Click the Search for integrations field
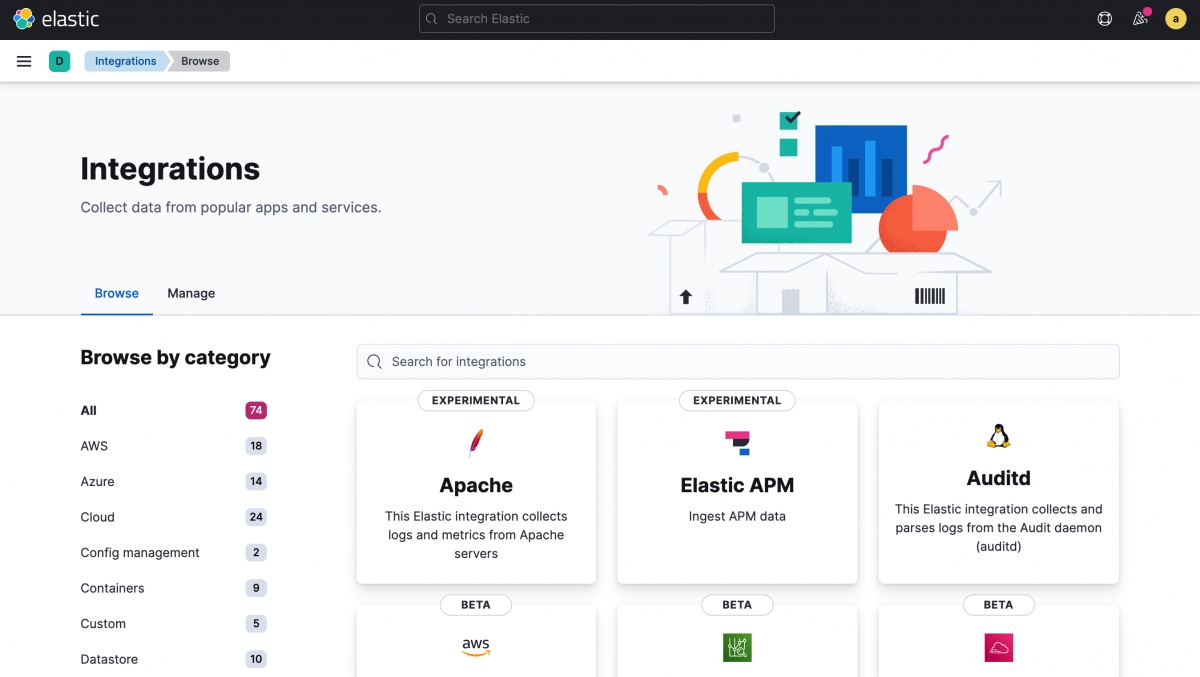Screen dimensions: 1200x677 (738, 362)
